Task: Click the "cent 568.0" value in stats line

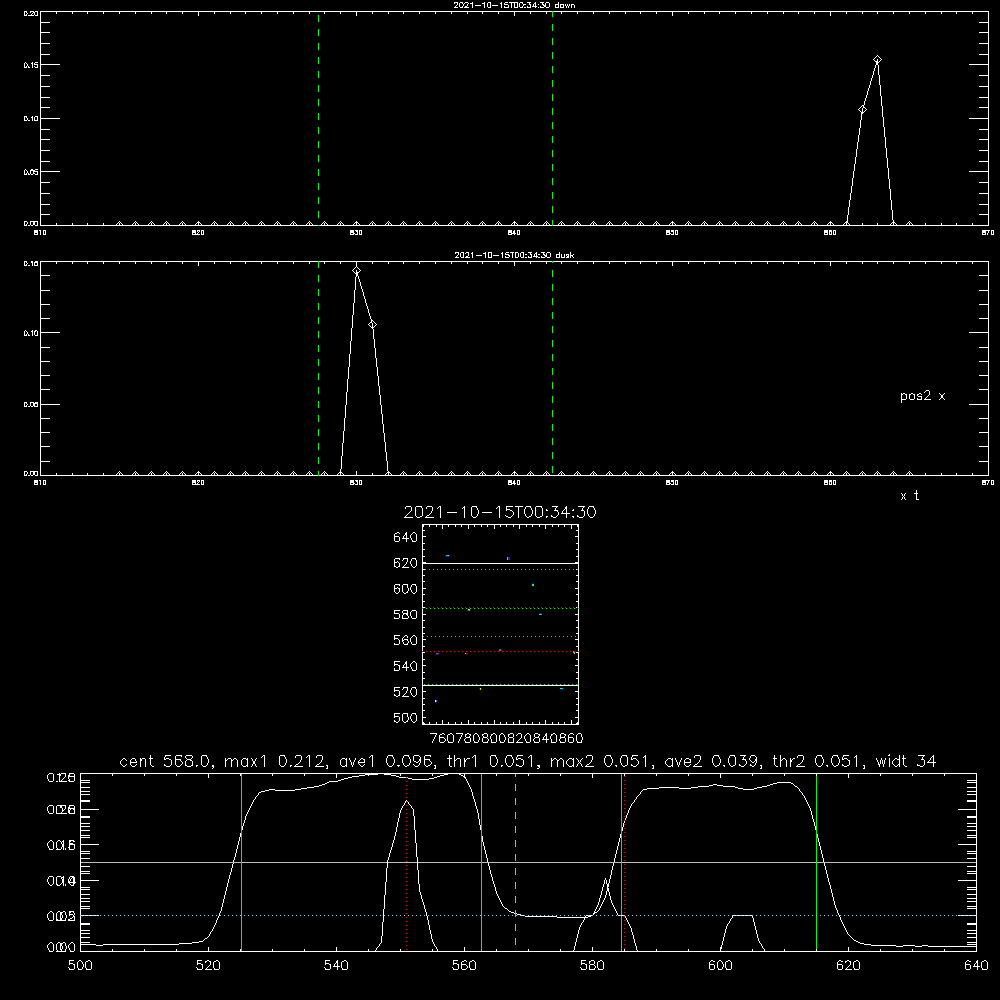Action: (165, 761)
